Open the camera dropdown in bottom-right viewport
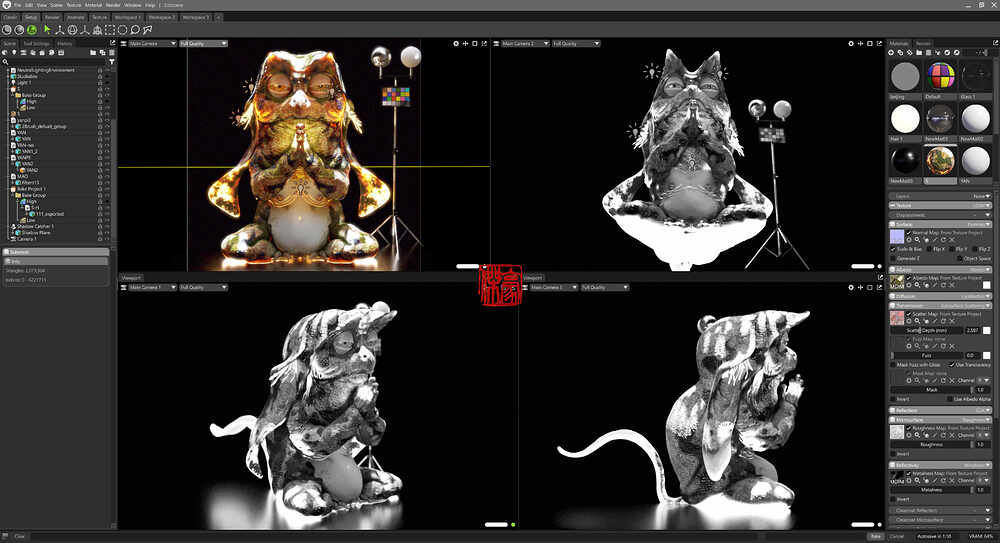1000x543 pixels. pos(554,287)
